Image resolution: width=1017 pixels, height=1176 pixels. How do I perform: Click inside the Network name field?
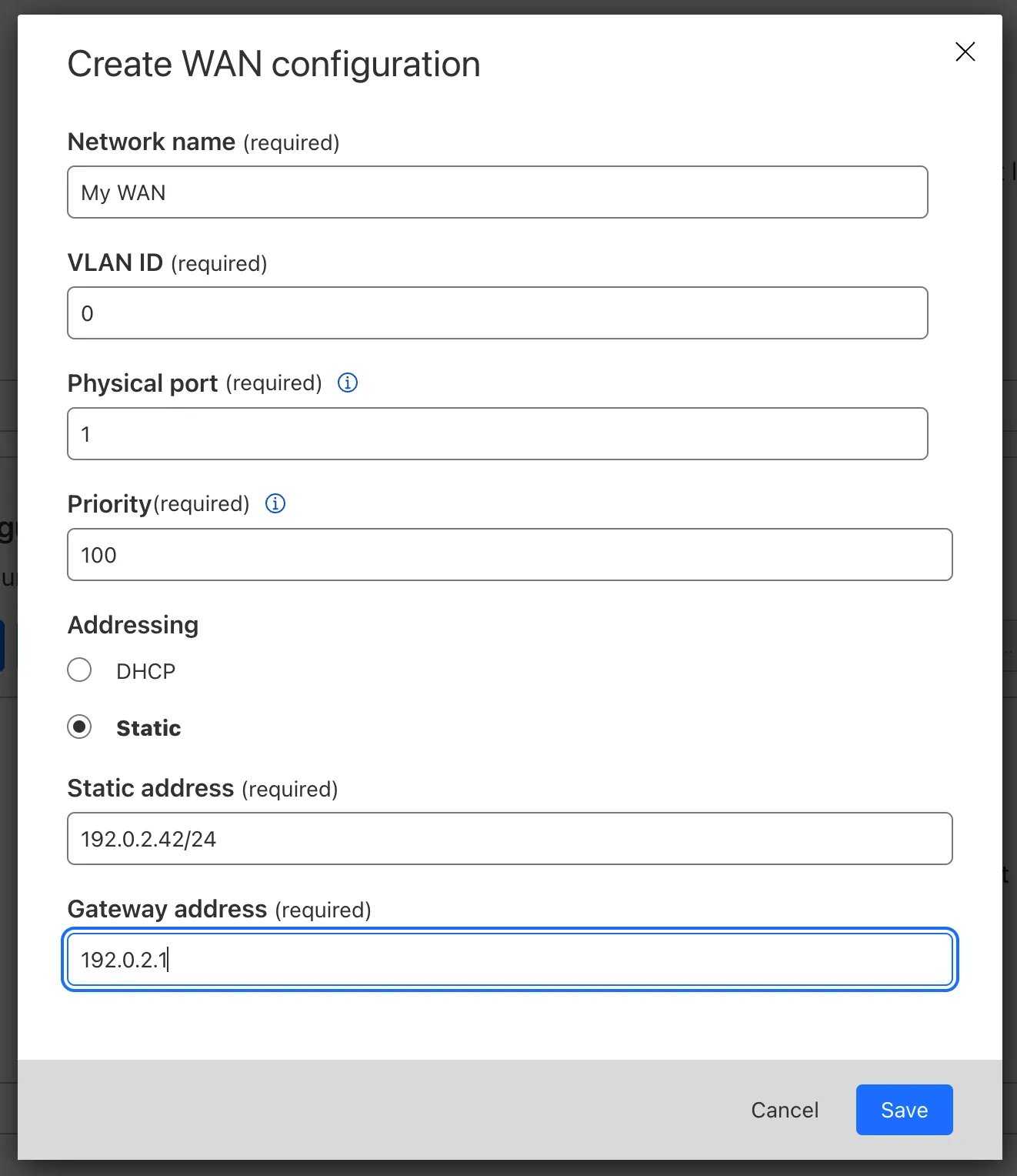point(497,192)
